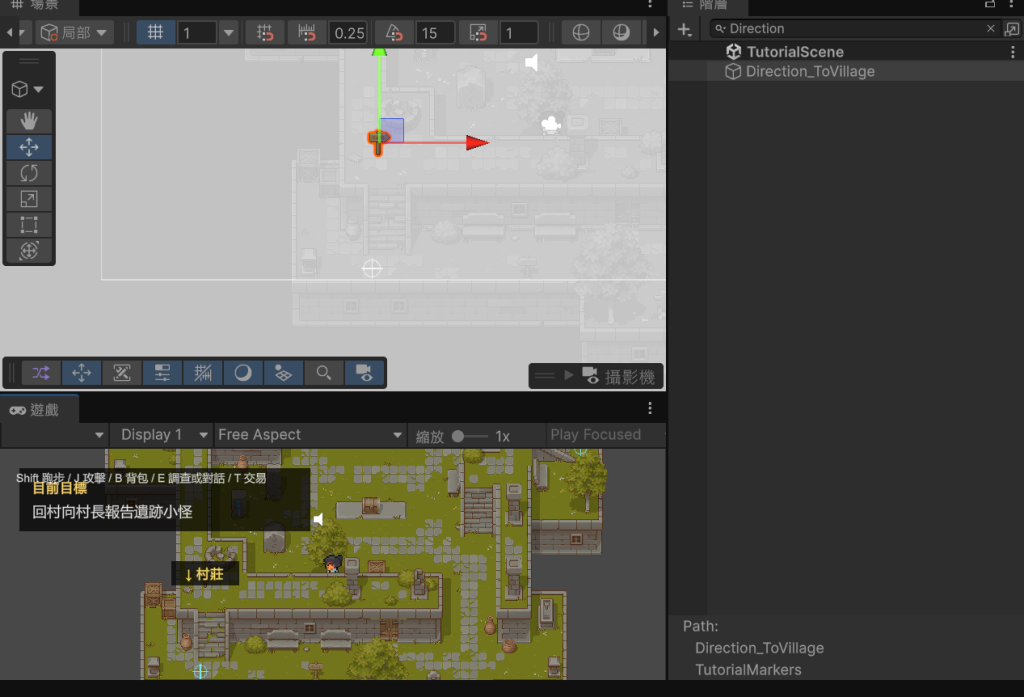Viewport: 1024px width, 697px height.
Task: Open the Display 1 dropdown
Action: pos(161,435)
